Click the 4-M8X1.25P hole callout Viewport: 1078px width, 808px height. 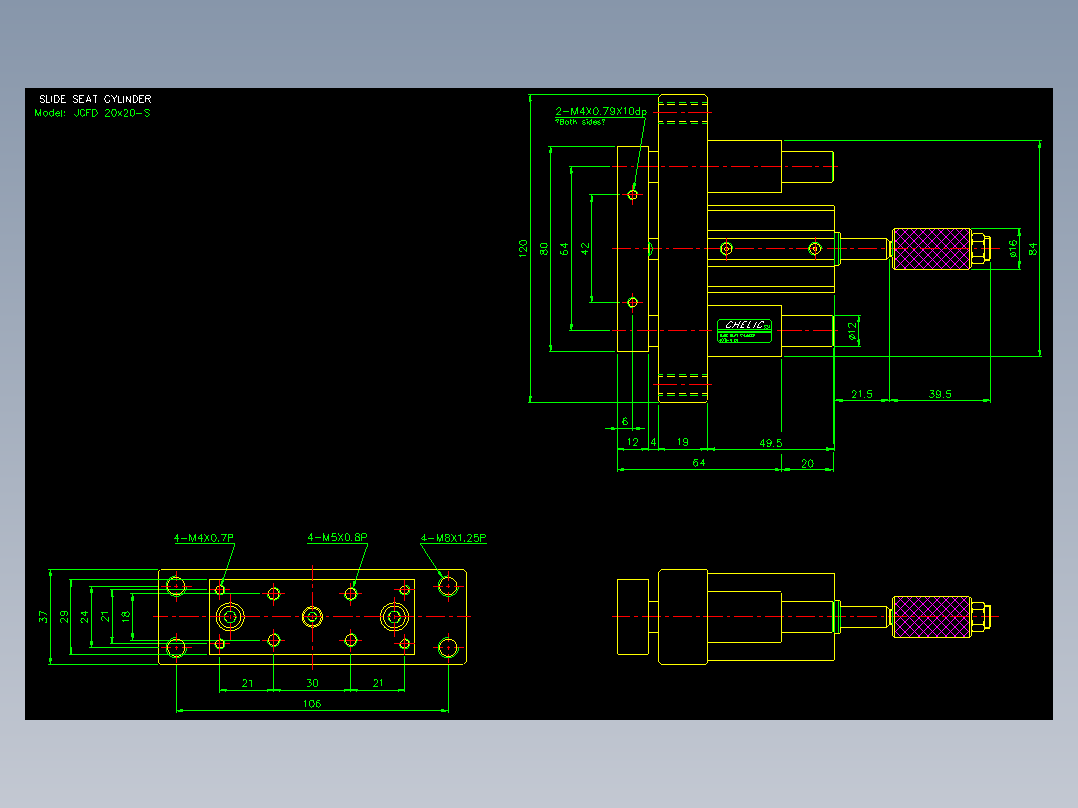point(453,538)
